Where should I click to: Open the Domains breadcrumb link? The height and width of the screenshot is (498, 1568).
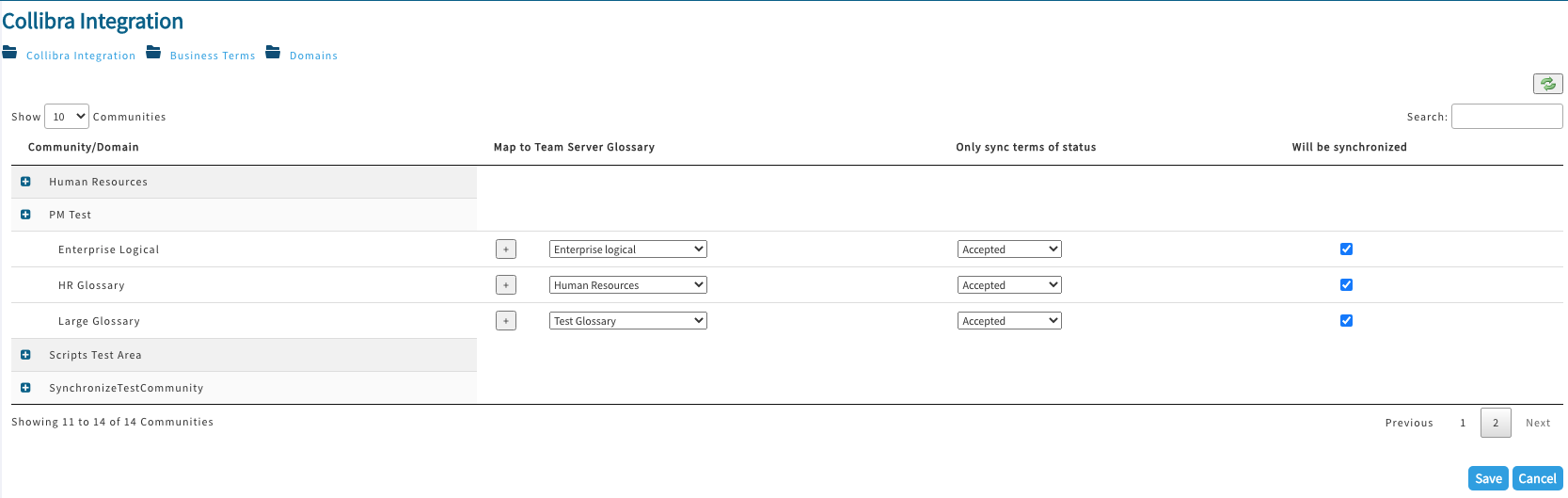click(x=313, y=56)
